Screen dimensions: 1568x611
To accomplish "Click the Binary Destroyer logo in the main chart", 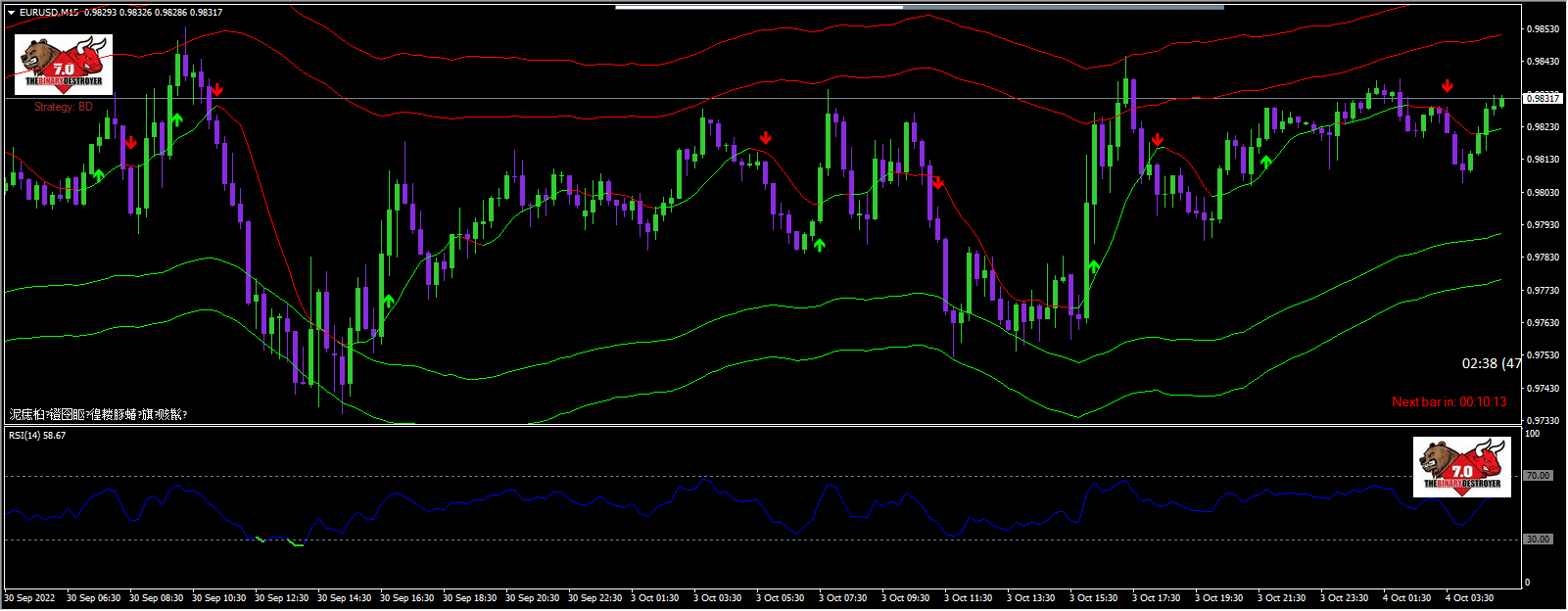I will (x=64, y=65).
